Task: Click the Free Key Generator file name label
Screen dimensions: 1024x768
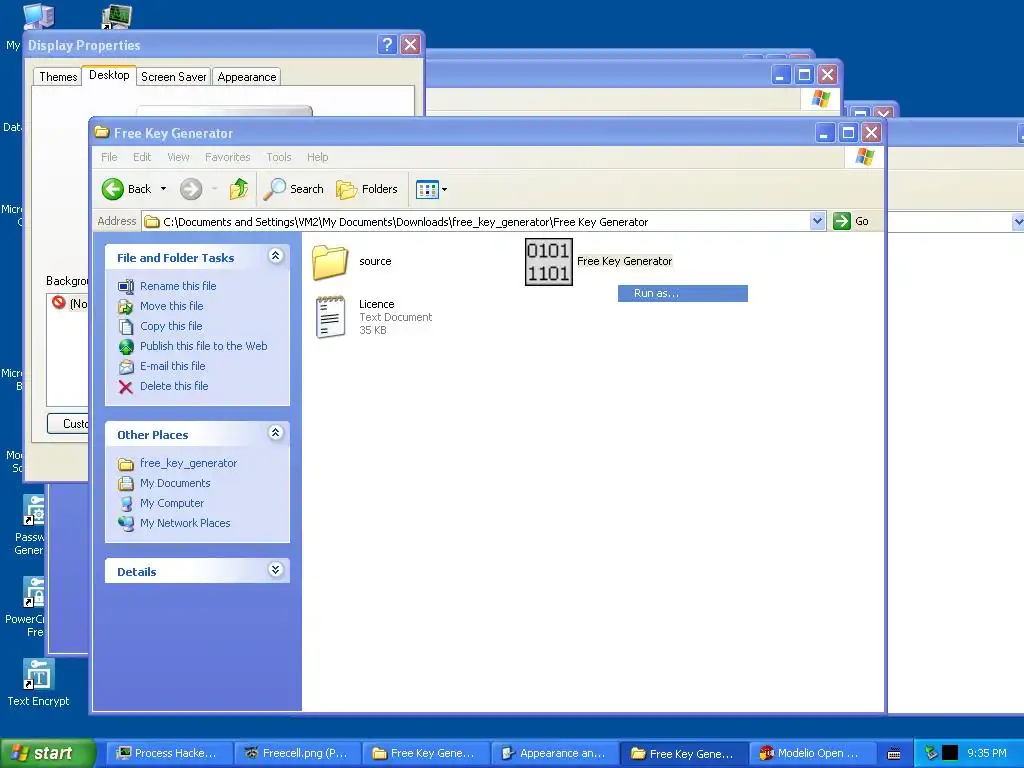Action: point(624,261)
